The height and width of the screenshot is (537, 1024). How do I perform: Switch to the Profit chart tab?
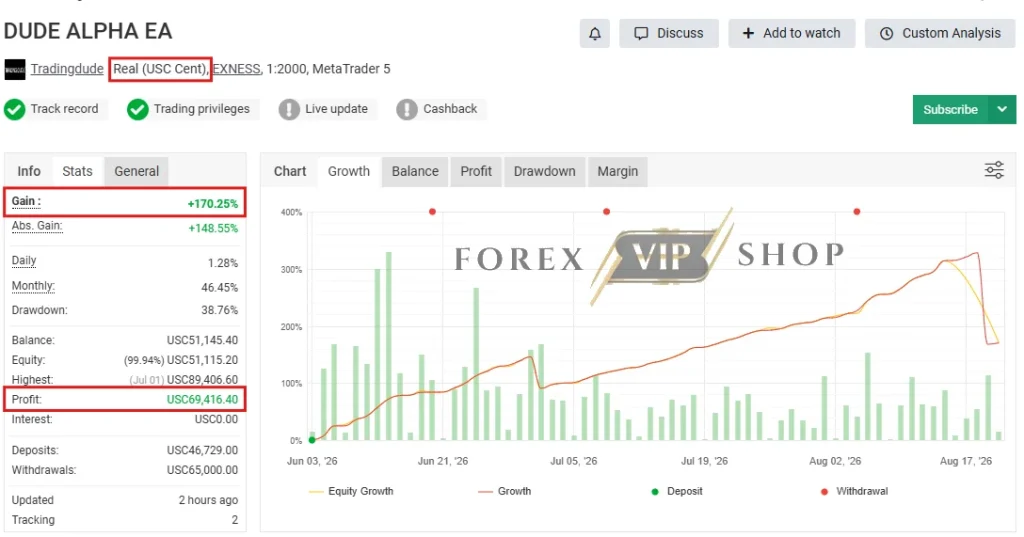pyautogui.click(x=475, y=171)
